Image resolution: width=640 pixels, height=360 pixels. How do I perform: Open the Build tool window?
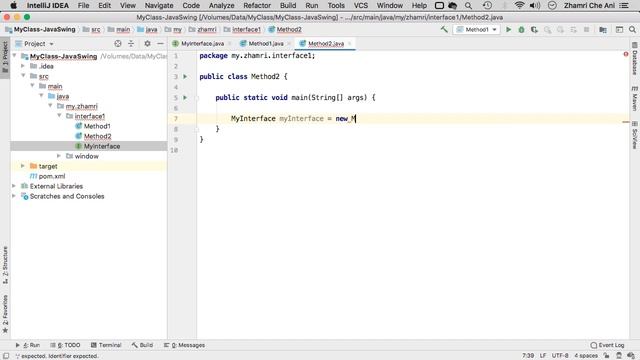click(142, 345)
